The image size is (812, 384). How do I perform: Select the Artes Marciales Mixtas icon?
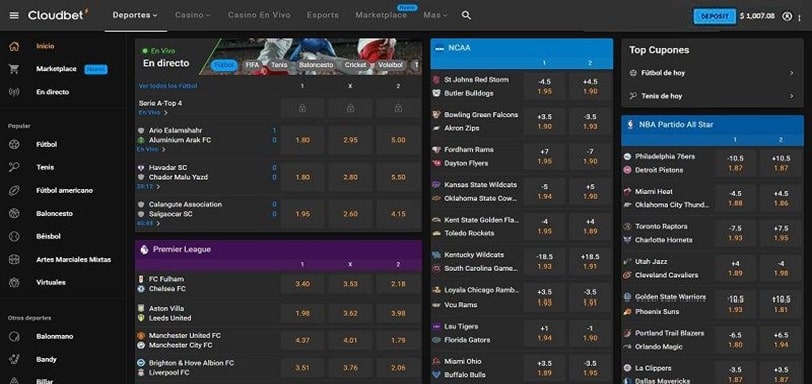[14, 259]
